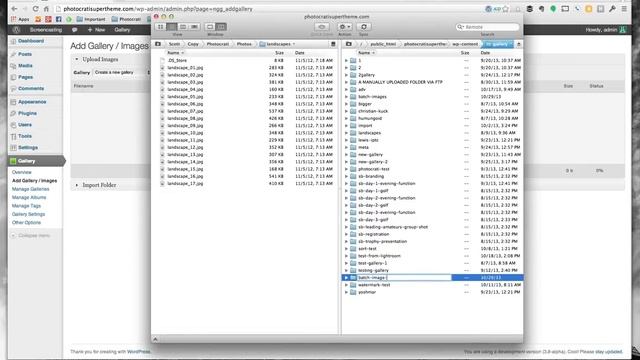This screenshot has height=360, width=640.
Task: Expand the landscapes remote folder
Action: tap(347, 133)
